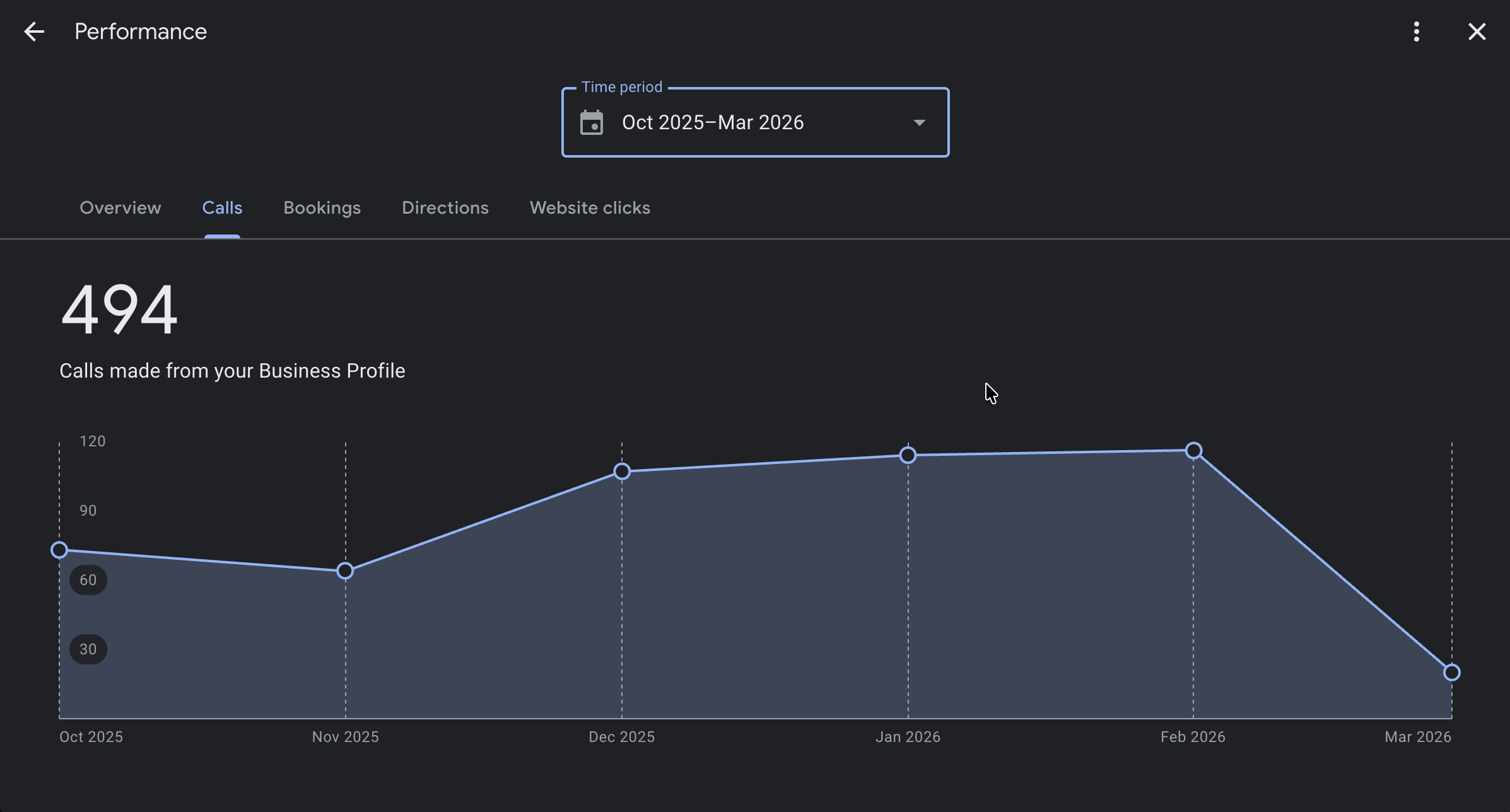Click the Jan 2026 data point
Image resolution: width=1510 pixels, height=812 pixels.
[x=908, y=455]
